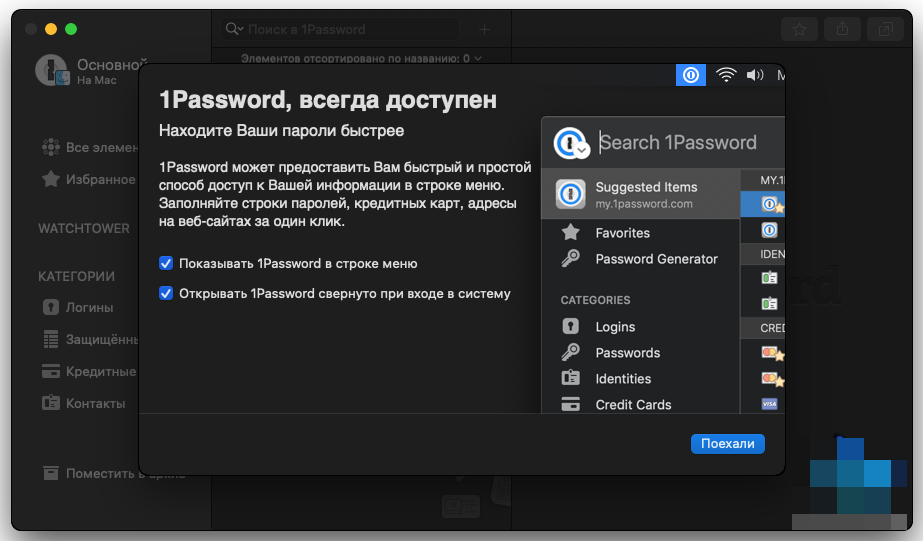Click the favorite star toolbar button
923x541 pixels.
[x=799, y=30]
